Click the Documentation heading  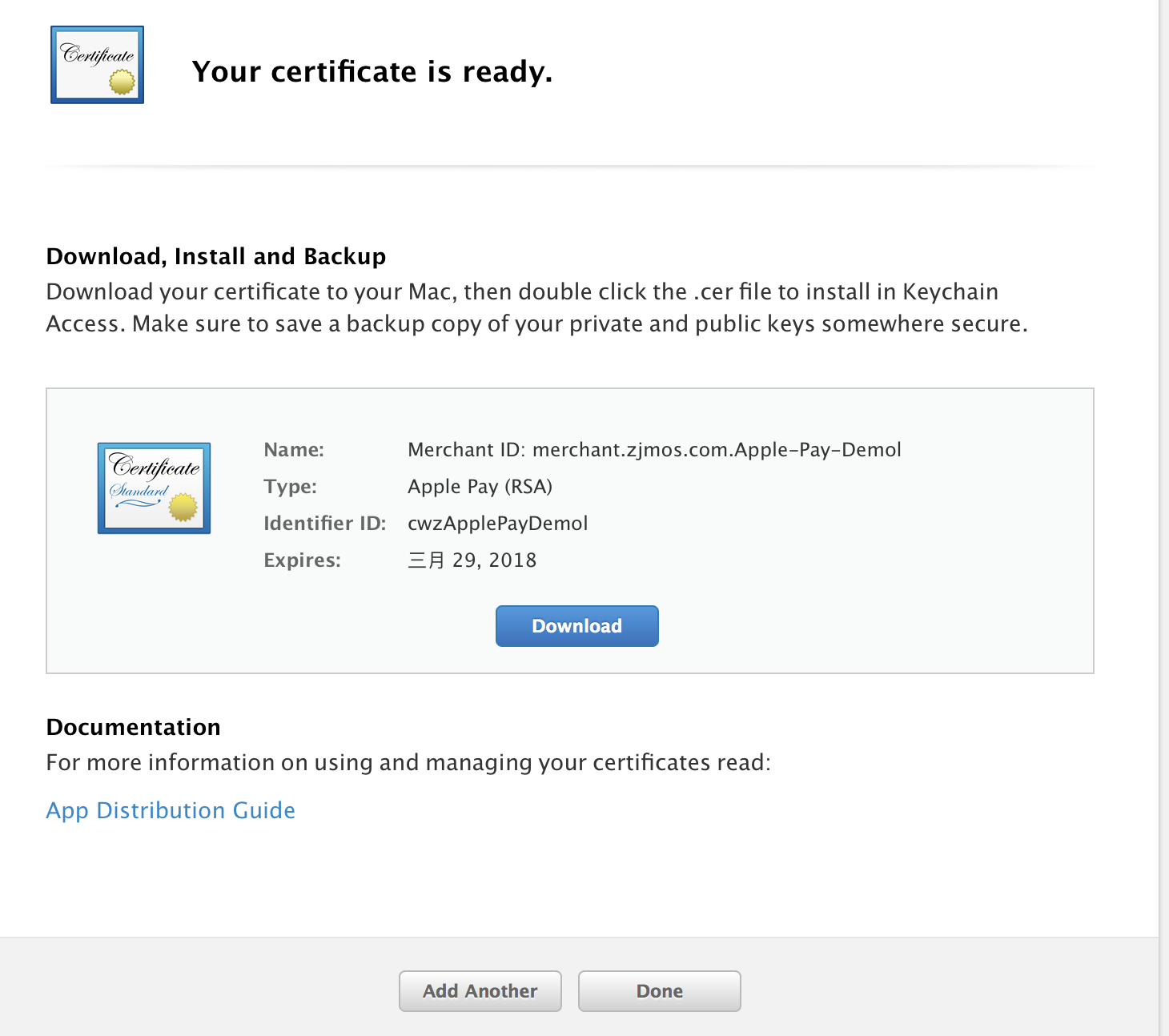pos(134,727)
